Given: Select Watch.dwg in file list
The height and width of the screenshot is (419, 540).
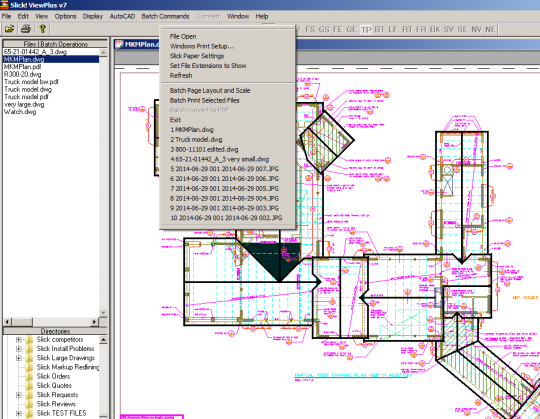Looking at the screenshot, I should point(20,112).
